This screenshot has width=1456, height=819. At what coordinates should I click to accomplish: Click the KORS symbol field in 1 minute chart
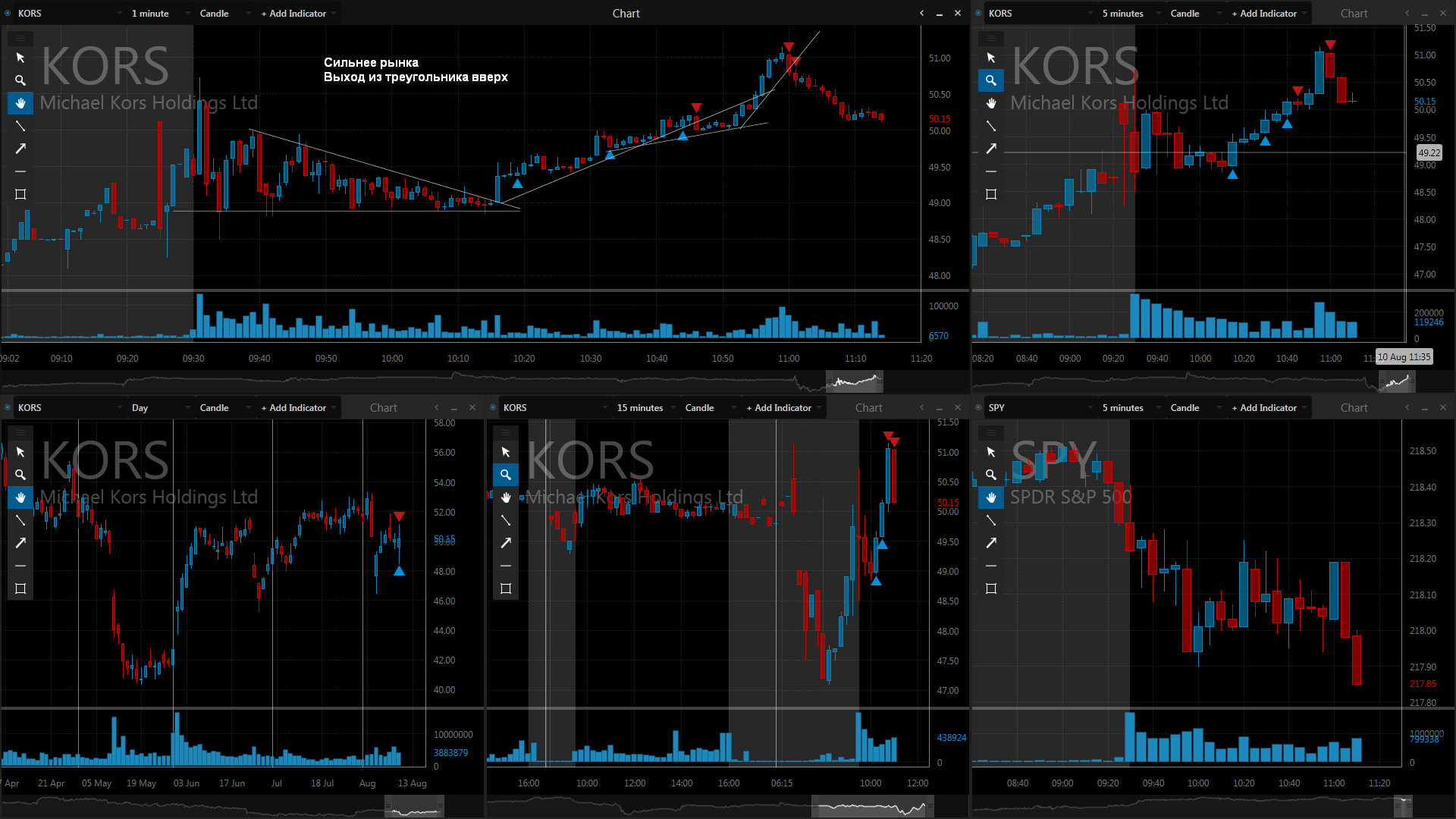[70, 13]
